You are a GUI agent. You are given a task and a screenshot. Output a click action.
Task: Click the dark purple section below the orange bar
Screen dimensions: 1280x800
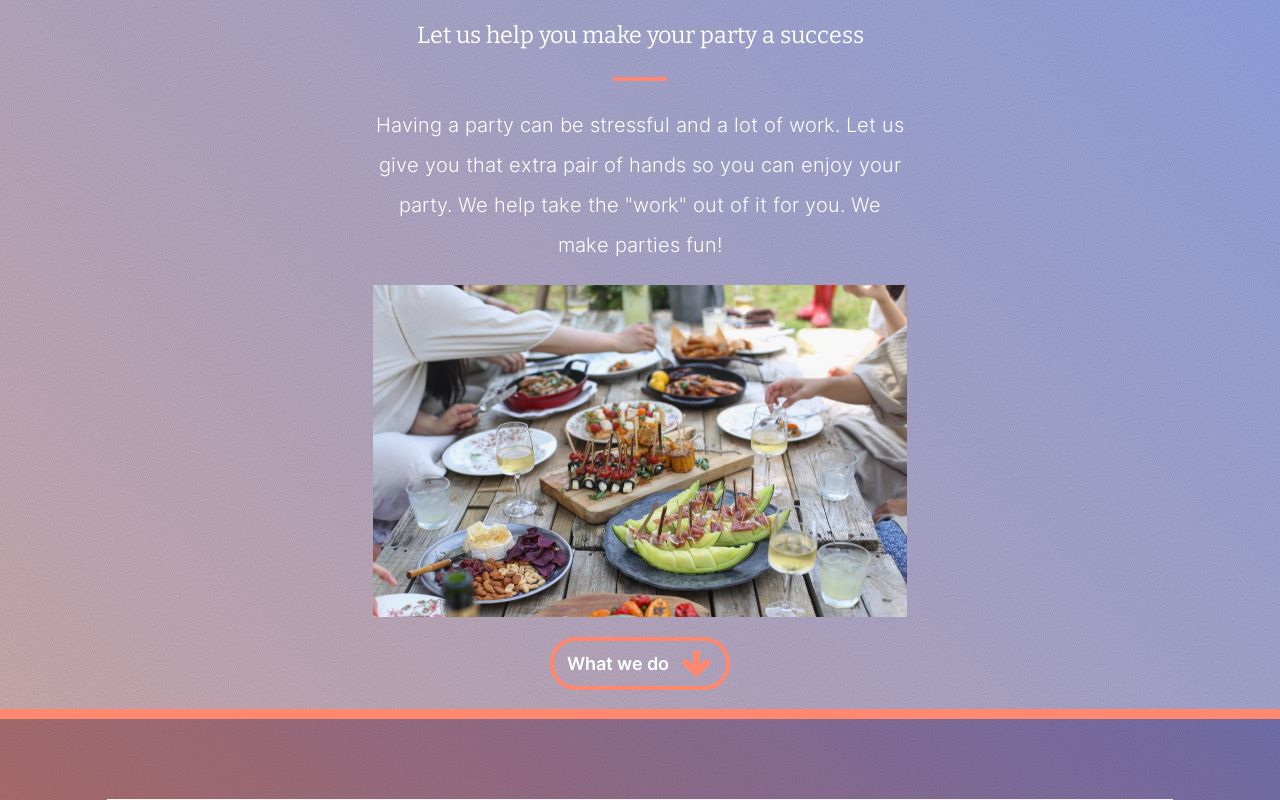click(x=640, y=759)
